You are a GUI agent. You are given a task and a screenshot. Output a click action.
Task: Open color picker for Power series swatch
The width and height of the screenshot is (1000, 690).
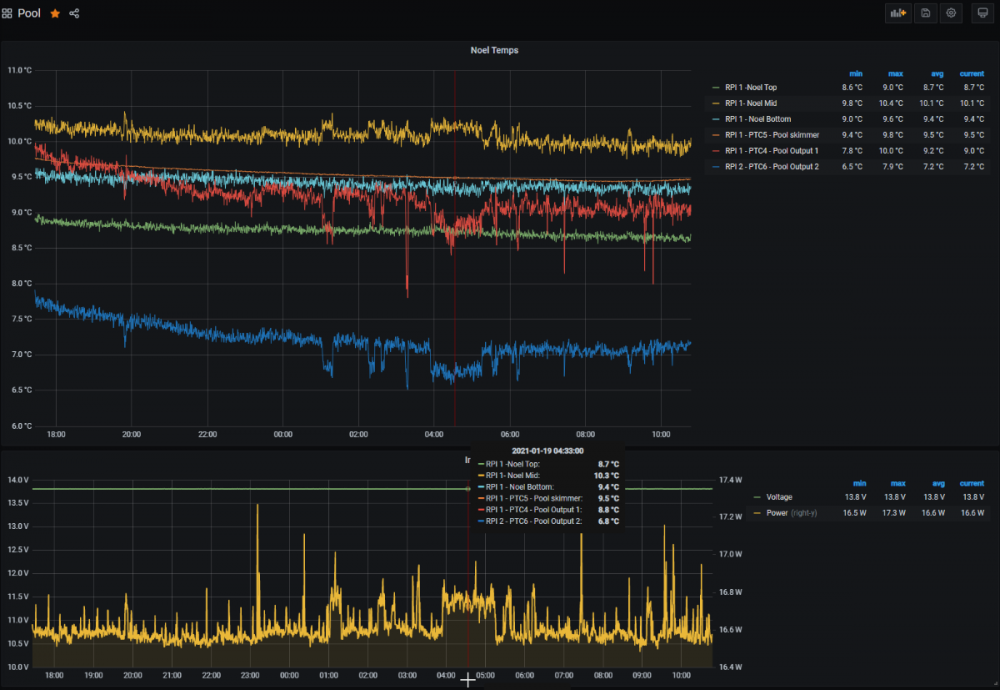(756, 512)
